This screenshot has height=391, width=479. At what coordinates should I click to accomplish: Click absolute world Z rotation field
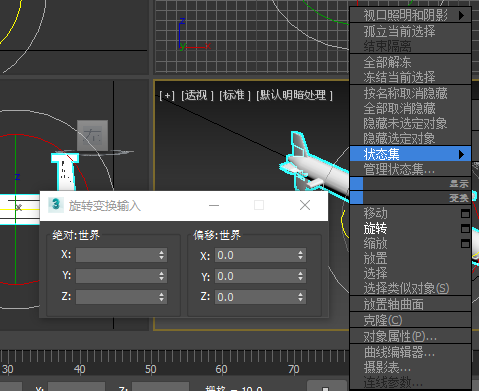click(x=117, y=297)
